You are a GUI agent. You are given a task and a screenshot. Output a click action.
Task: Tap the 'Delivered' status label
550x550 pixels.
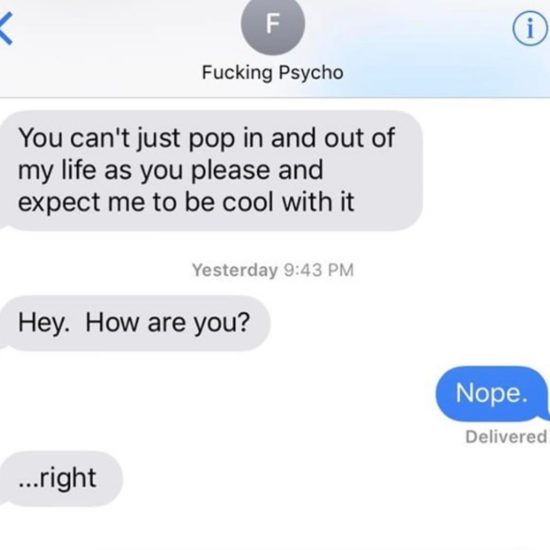[506, 437]
